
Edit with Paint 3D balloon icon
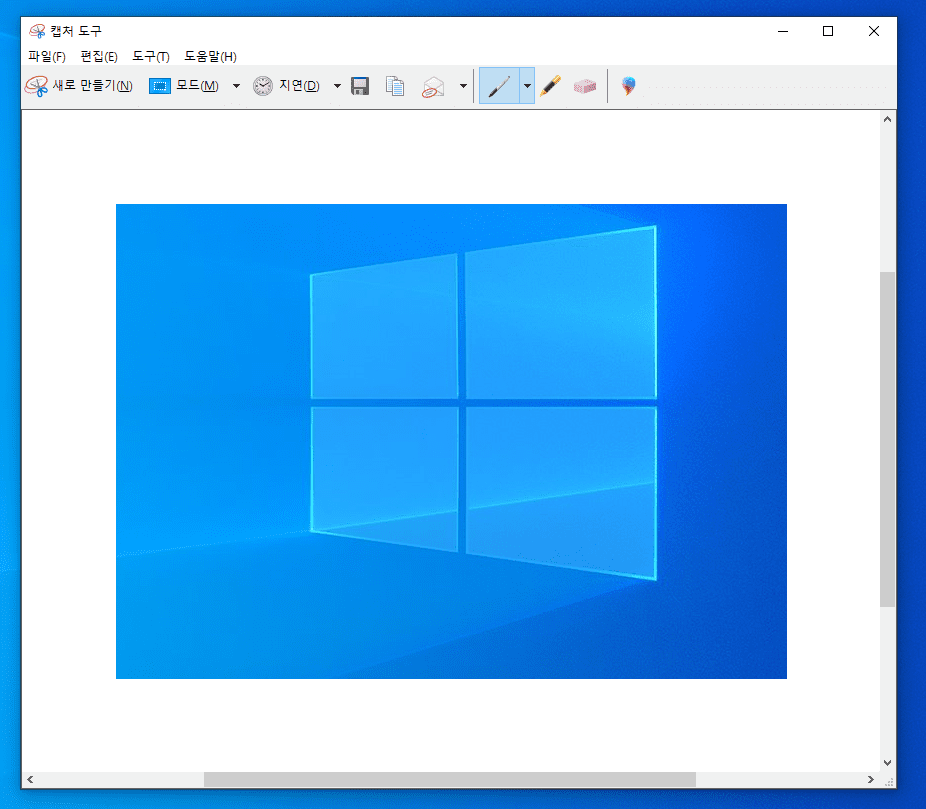tap(628, 86)
